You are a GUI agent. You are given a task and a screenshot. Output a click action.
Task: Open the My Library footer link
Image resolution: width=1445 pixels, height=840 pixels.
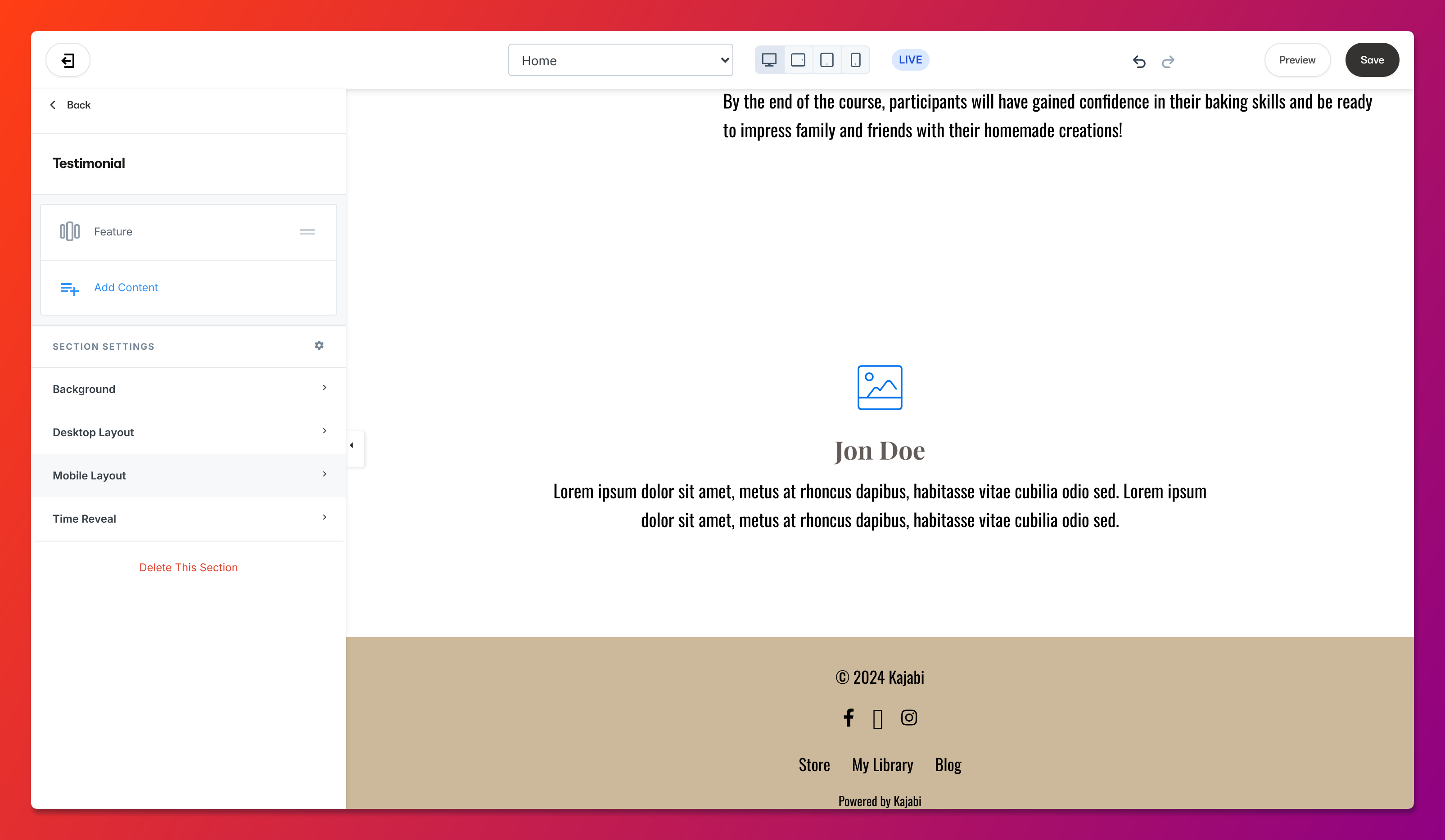(x=882, y=765)
